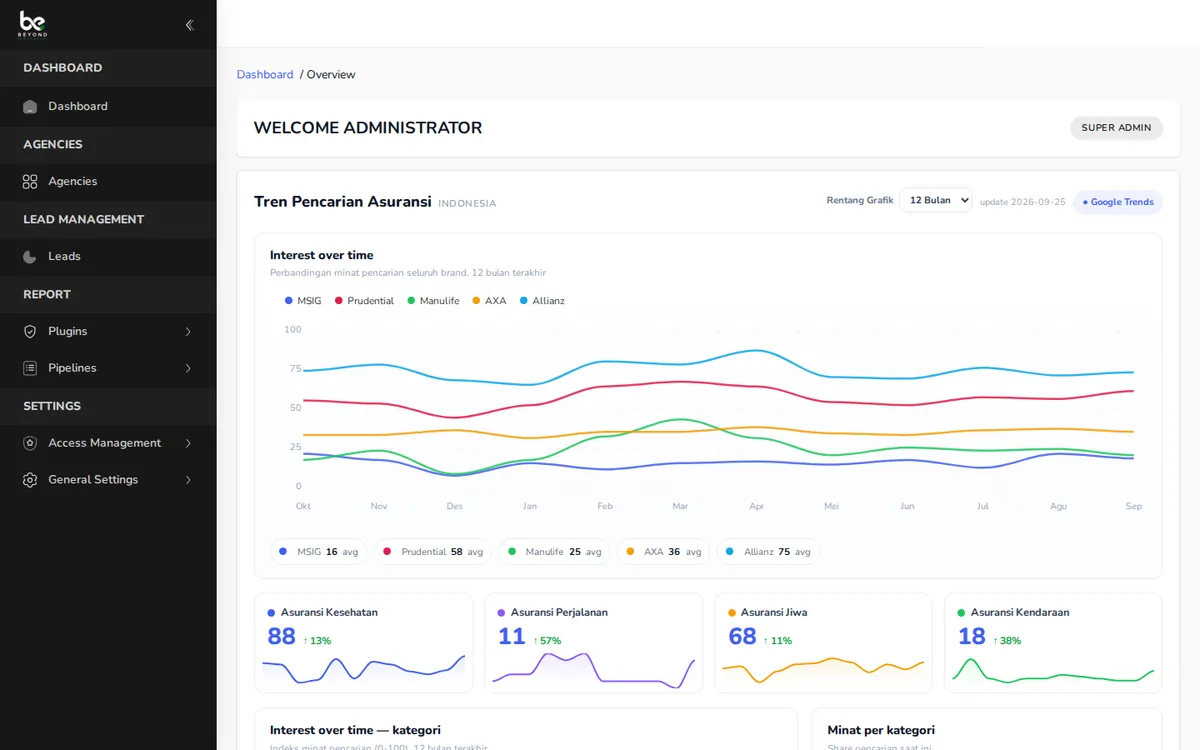Click the Access Management badge icon
Screen dimensions: 1200x750
(30, 443)
